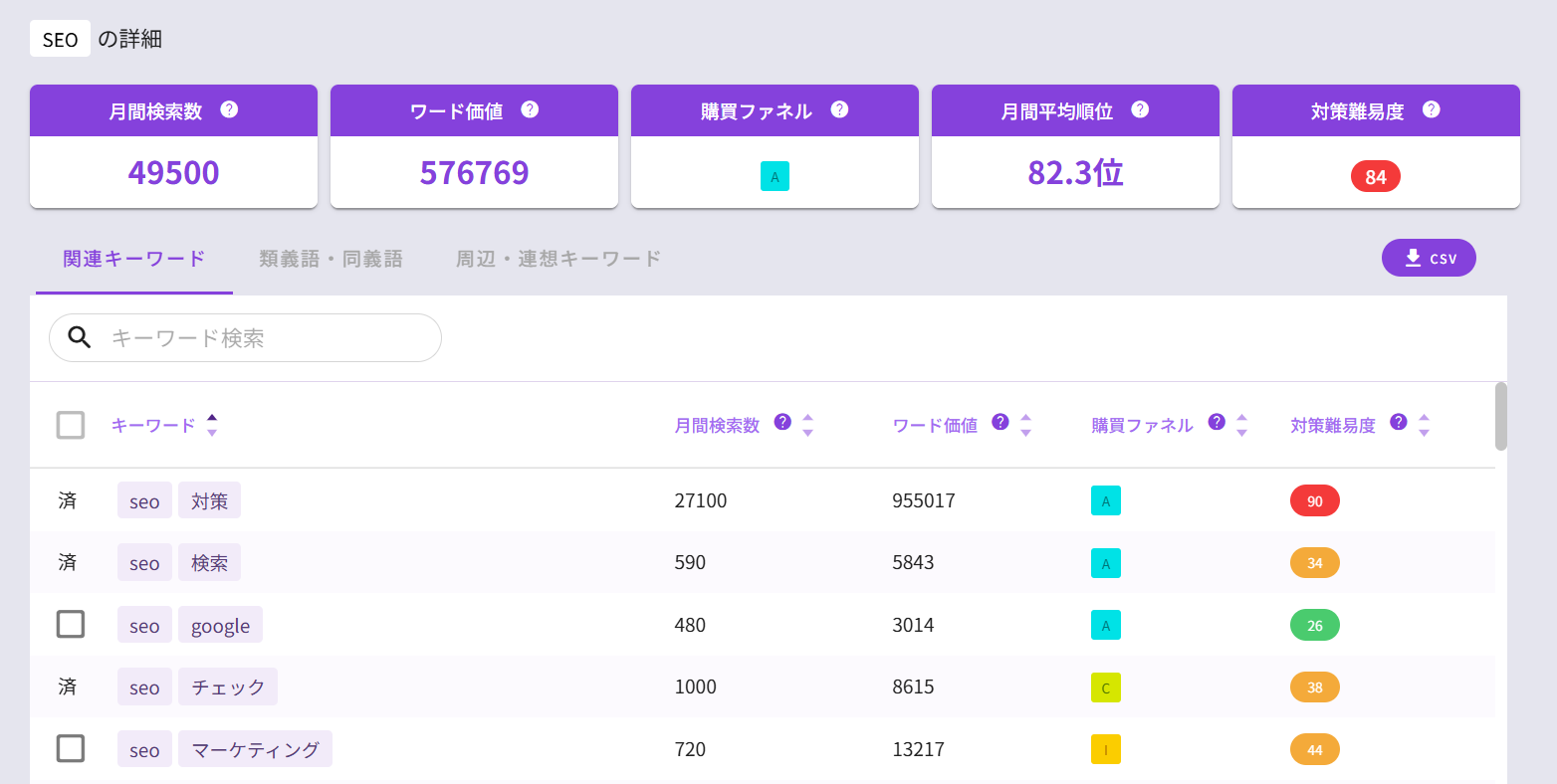Open the 対策難易度 card help icon
This screenshot has width=1557, height=784.
tap(1431, 110)
